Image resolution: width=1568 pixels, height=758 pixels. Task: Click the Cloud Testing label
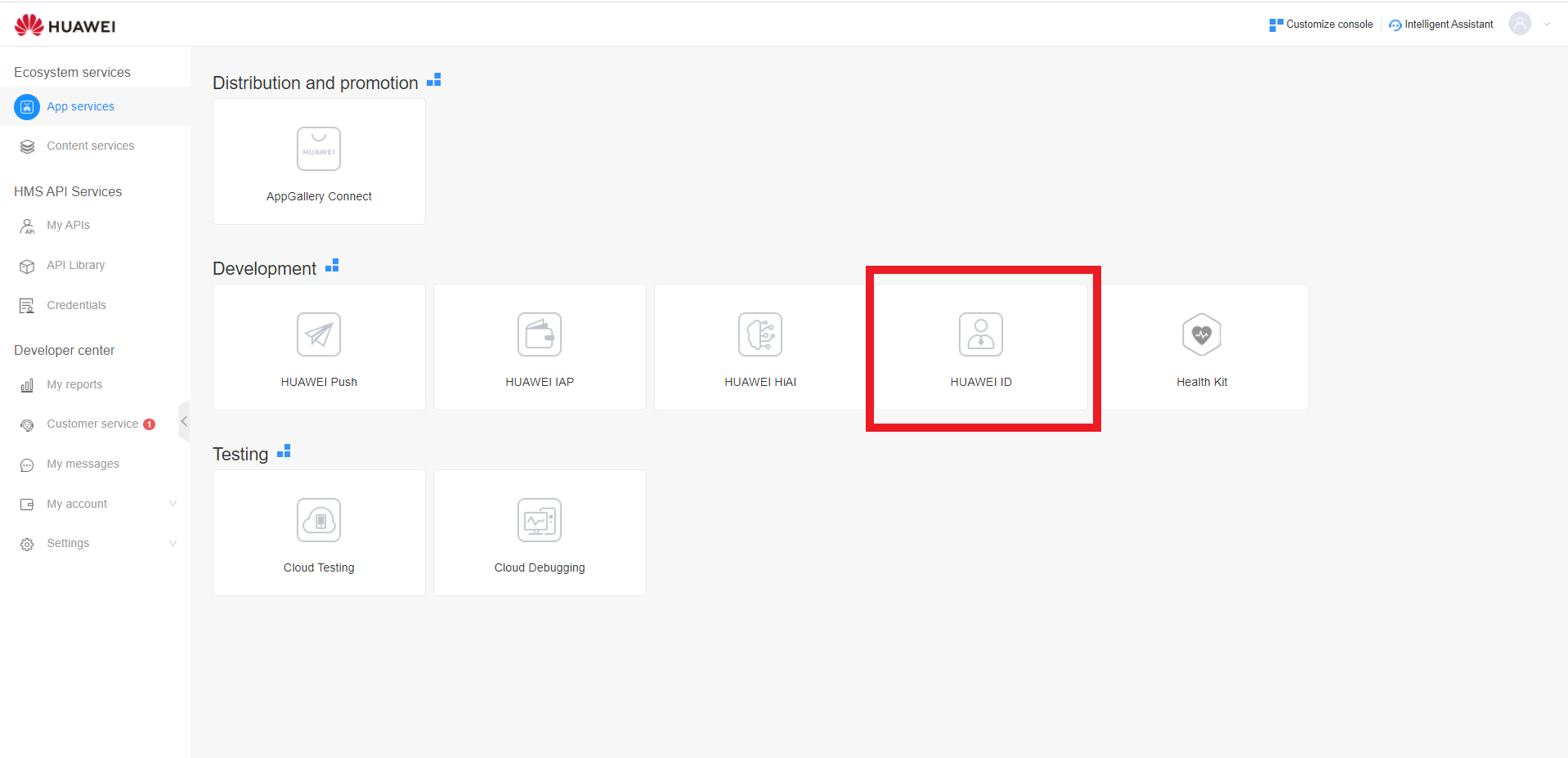click(x=319, y=567)
